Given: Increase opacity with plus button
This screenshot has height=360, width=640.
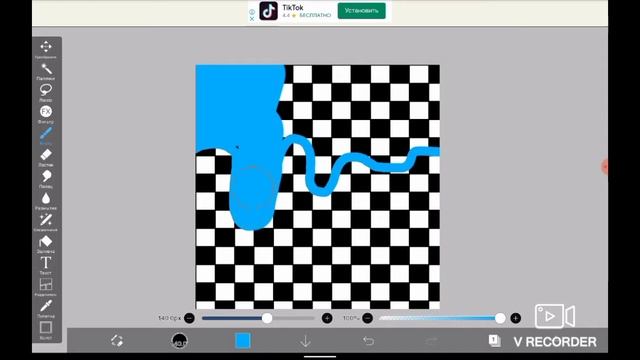Looking at the screenshot, I should coord(516,318).
